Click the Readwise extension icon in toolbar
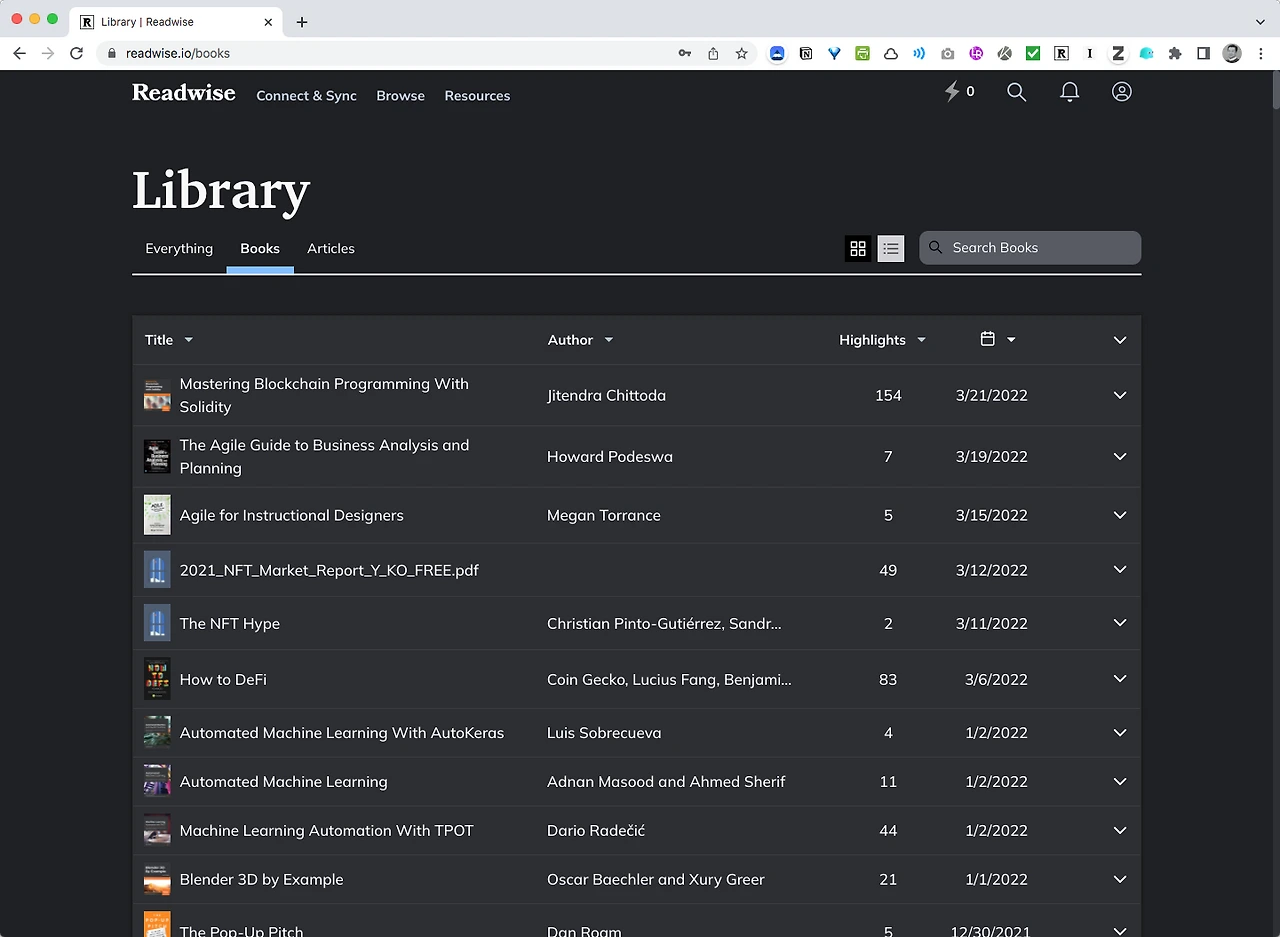1280x937 pixels. tap(1062, 53)
